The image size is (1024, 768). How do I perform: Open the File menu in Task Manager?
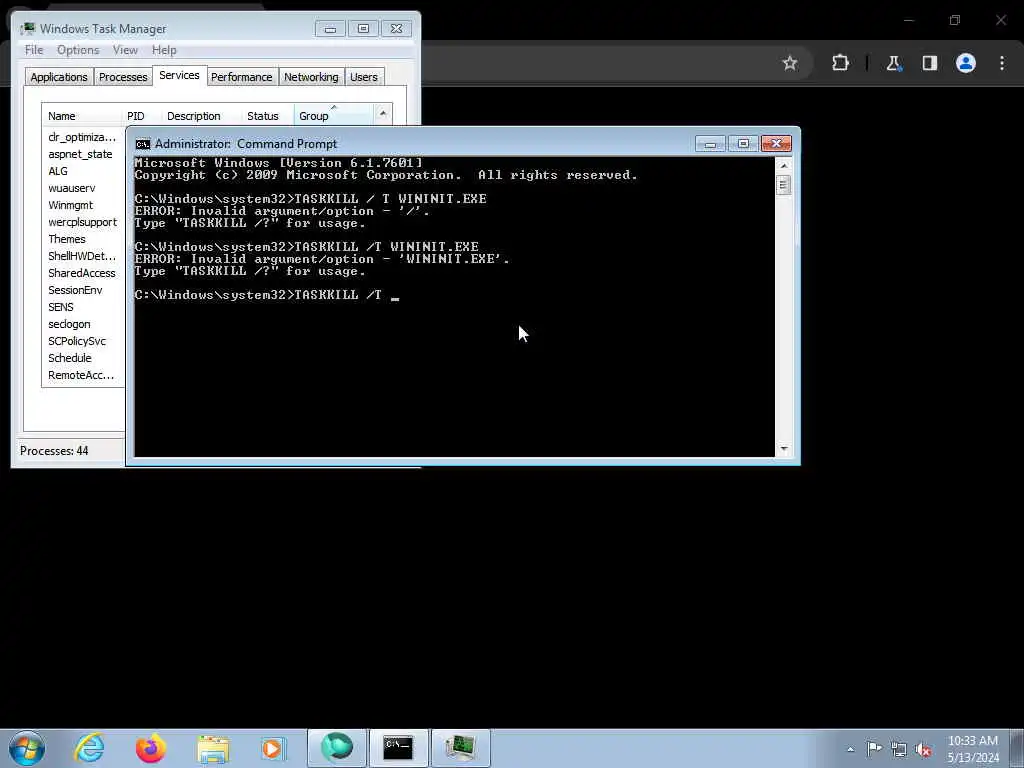pos(34,50)
